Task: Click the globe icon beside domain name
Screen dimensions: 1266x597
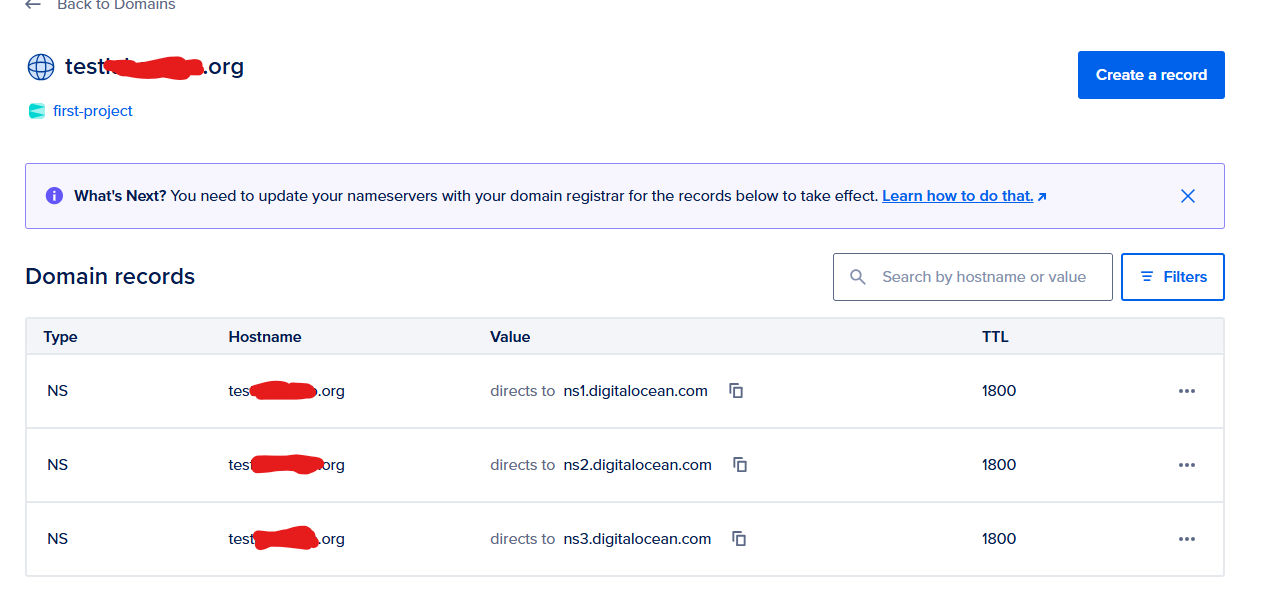Action: click(41, 67)
